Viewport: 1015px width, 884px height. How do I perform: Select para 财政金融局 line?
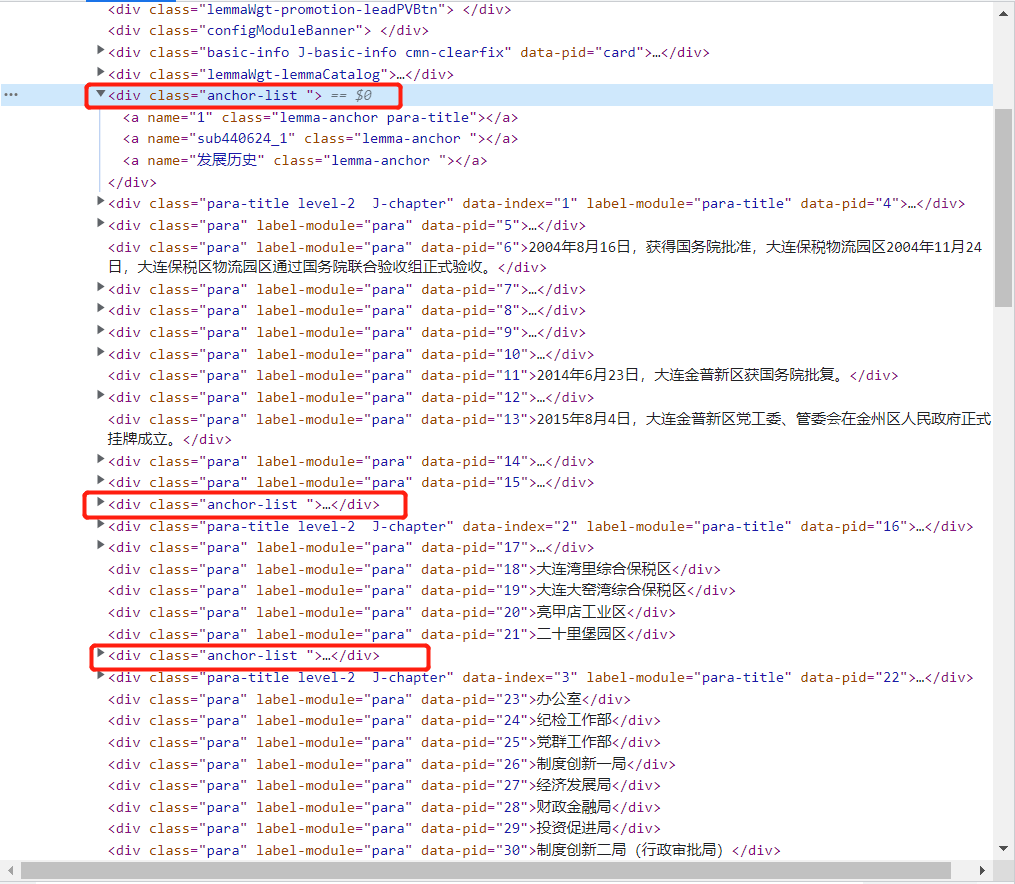pyautogui.click(x=385, y=807)
